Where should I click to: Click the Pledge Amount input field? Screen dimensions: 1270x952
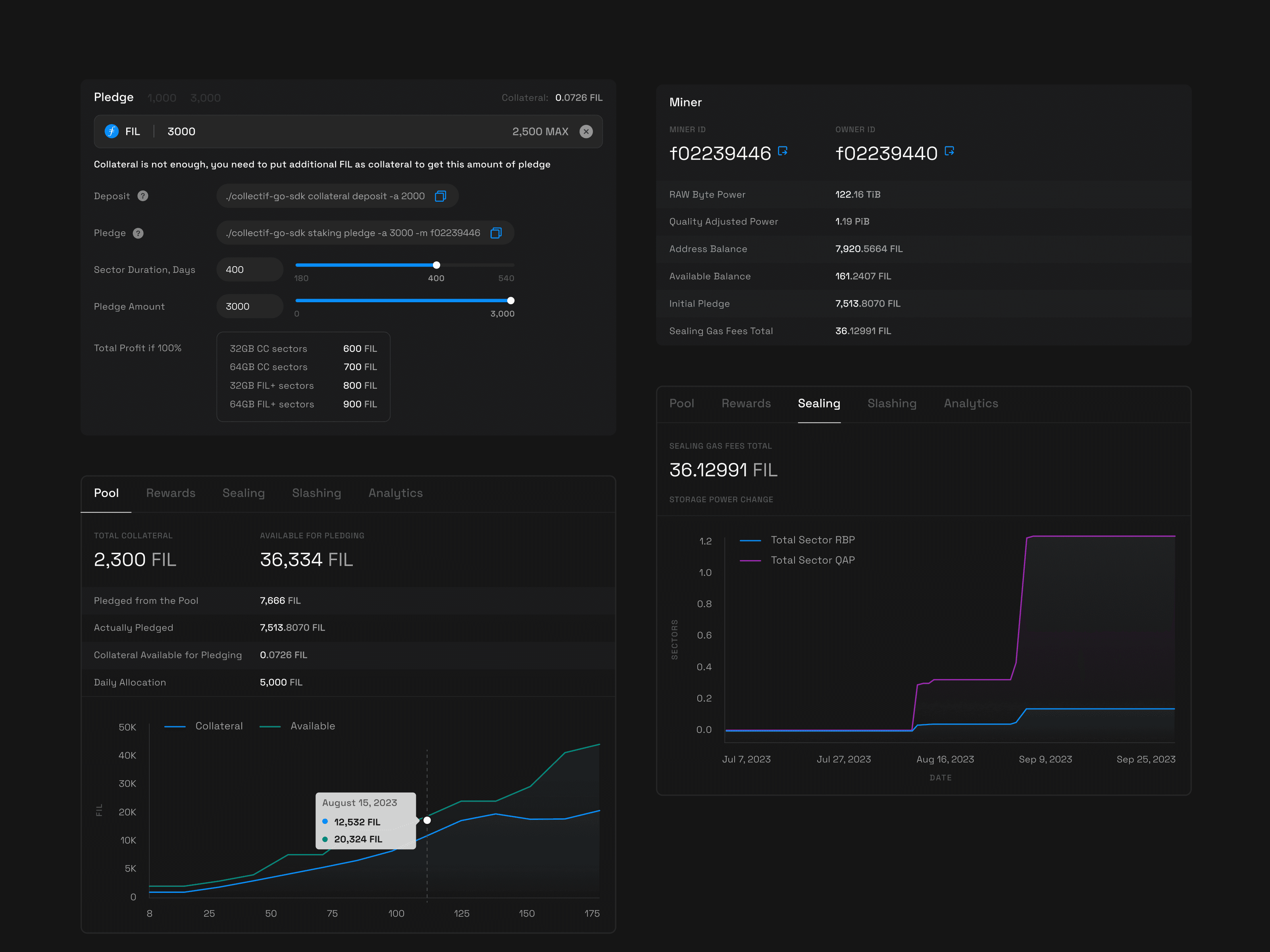(249, 306)
